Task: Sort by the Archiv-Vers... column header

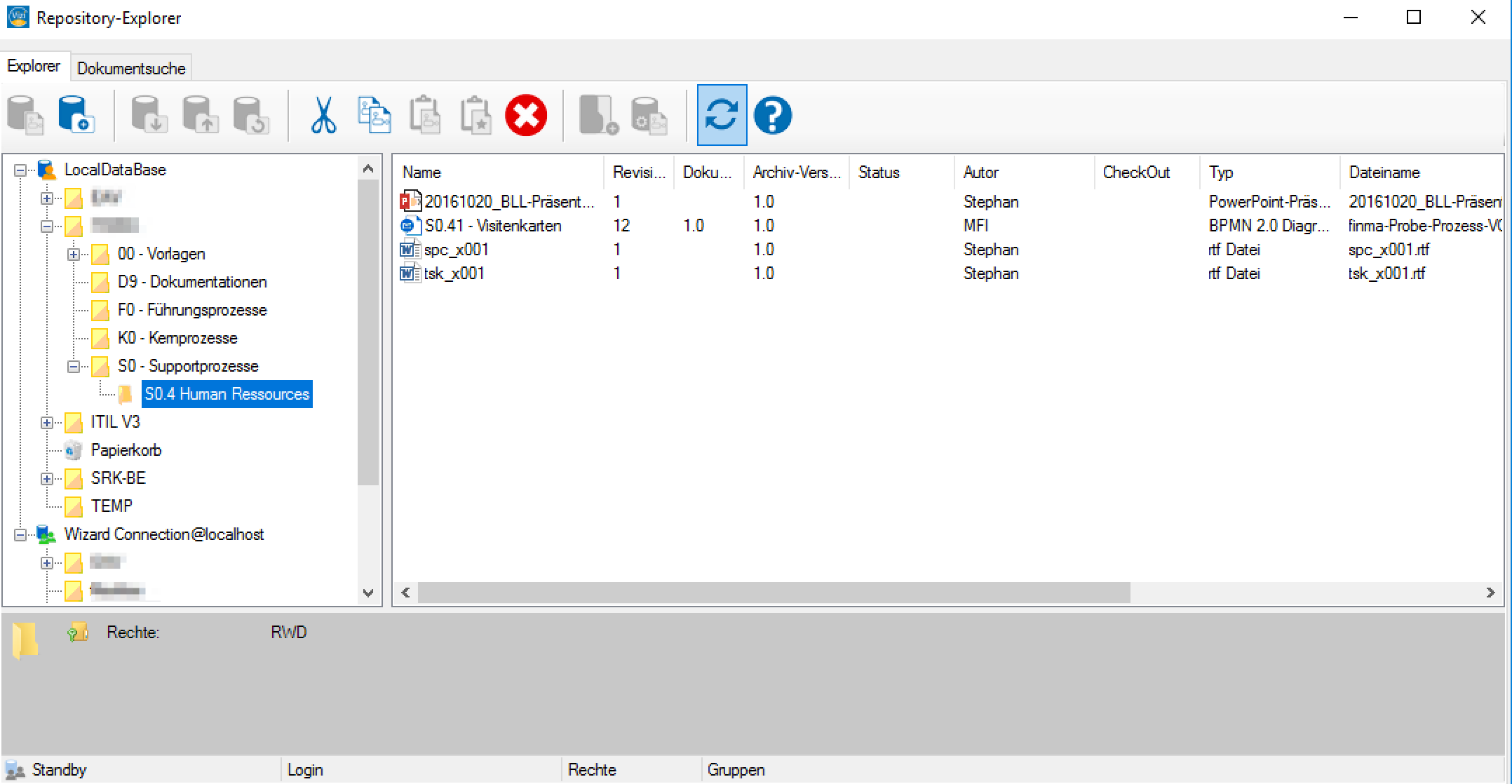Action: (796, 173)
